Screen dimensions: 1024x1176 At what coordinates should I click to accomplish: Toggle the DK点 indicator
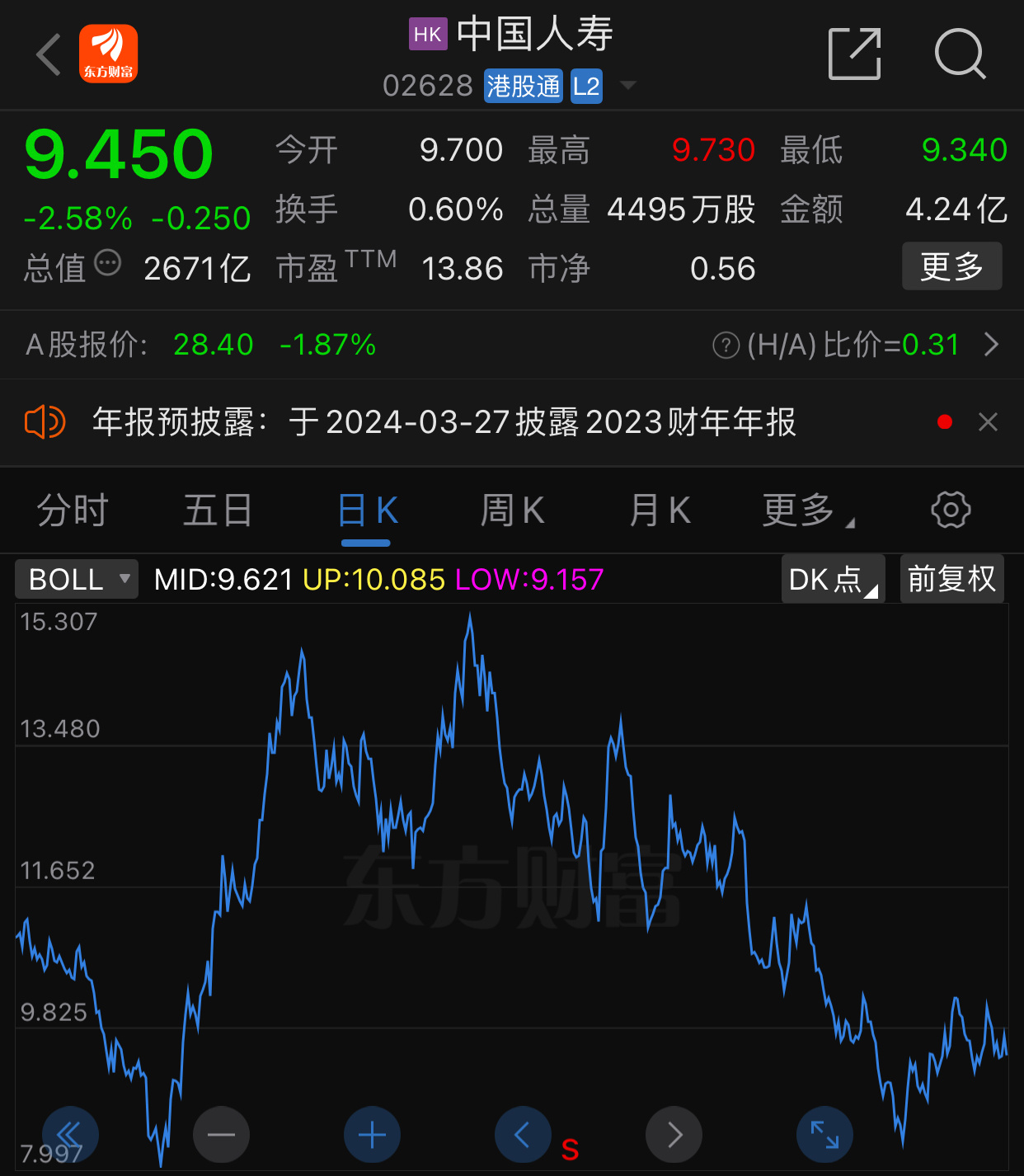pyautogui.click(x=833, y=579)
